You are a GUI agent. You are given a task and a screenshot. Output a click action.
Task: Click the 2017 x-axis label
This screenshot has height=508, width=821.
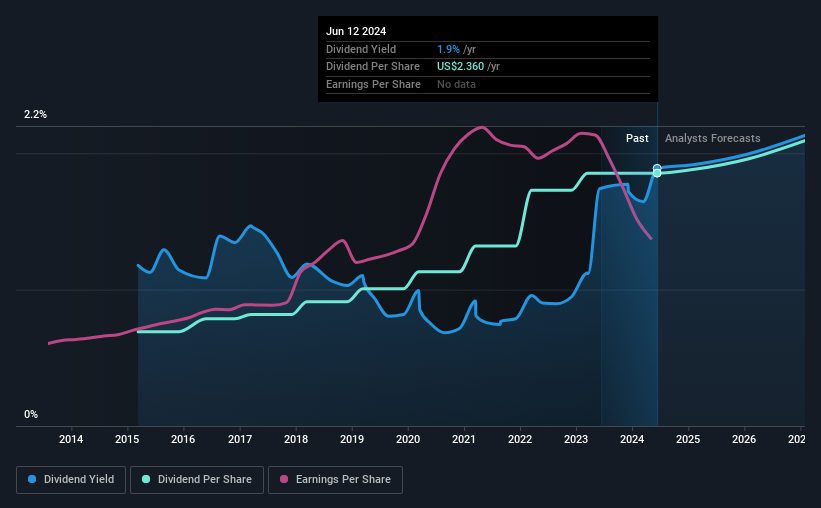pos(240,439)
